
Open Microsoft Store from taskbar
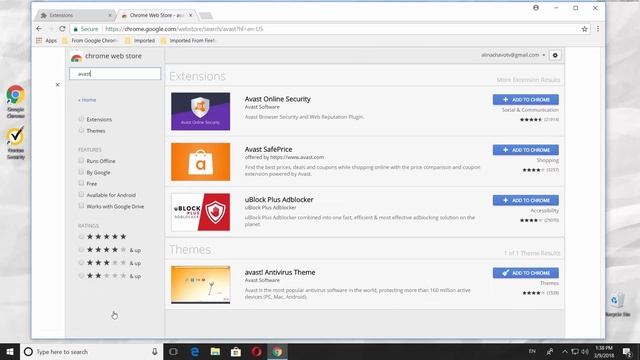(x=236, y=351)
